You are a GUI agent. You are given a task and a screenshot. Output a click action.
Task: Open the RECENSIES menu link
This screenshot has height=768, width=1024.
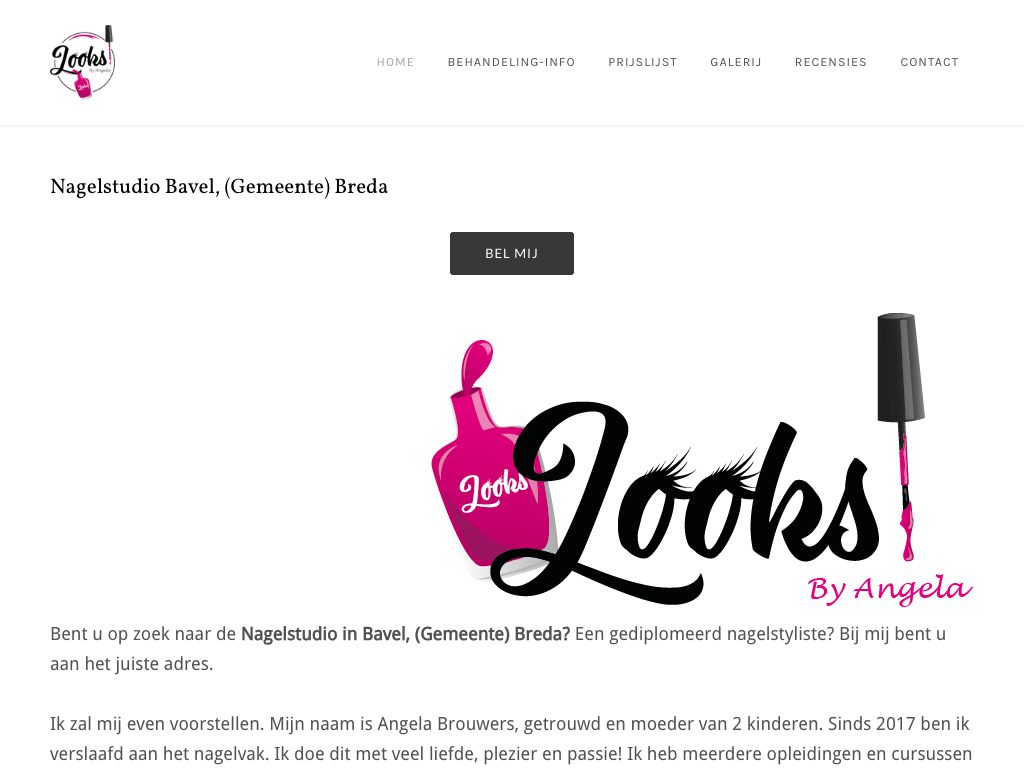(x=831, y=62)
